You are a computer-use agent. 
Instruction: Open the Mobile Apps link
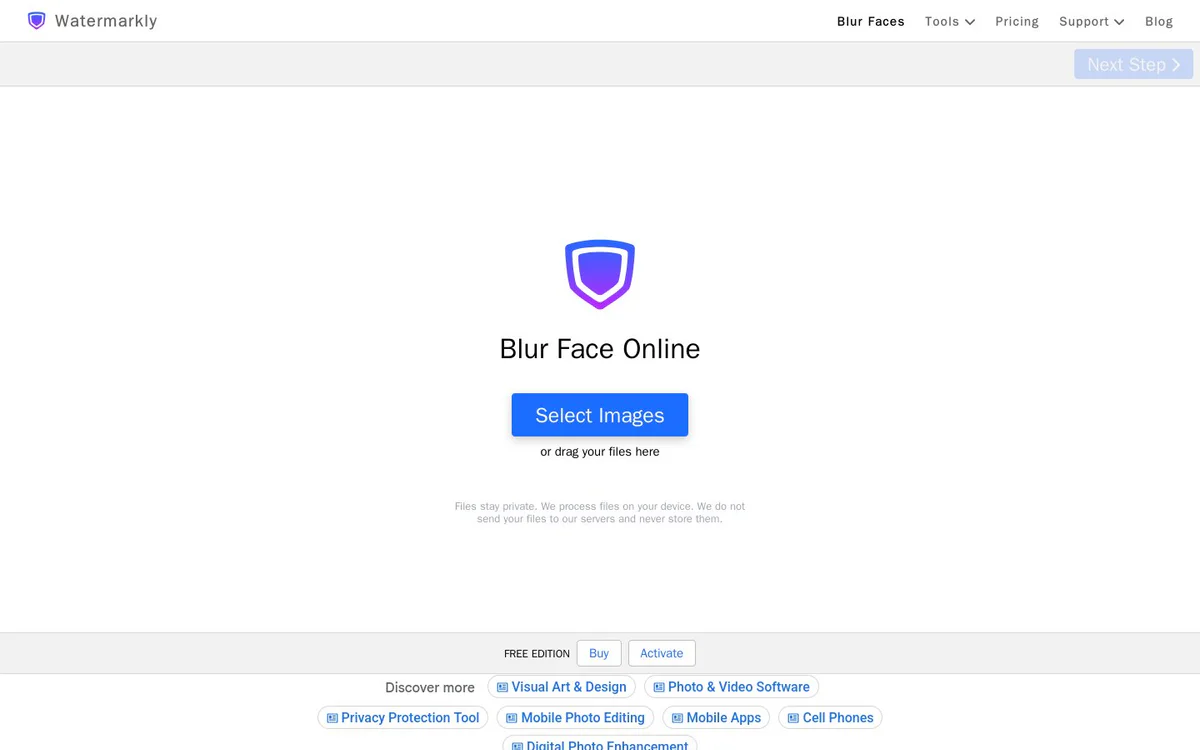click(716, 718)
